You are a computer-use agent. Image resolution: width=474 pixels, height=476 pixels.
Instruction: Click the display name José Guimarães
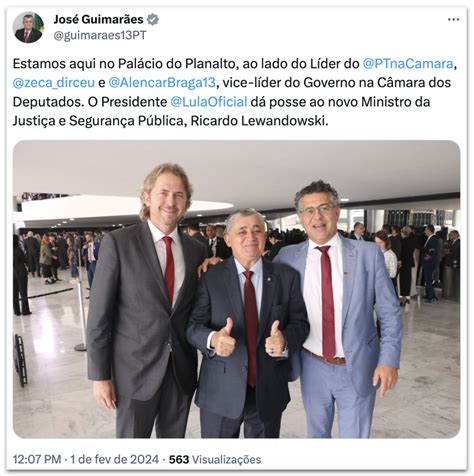98,19
